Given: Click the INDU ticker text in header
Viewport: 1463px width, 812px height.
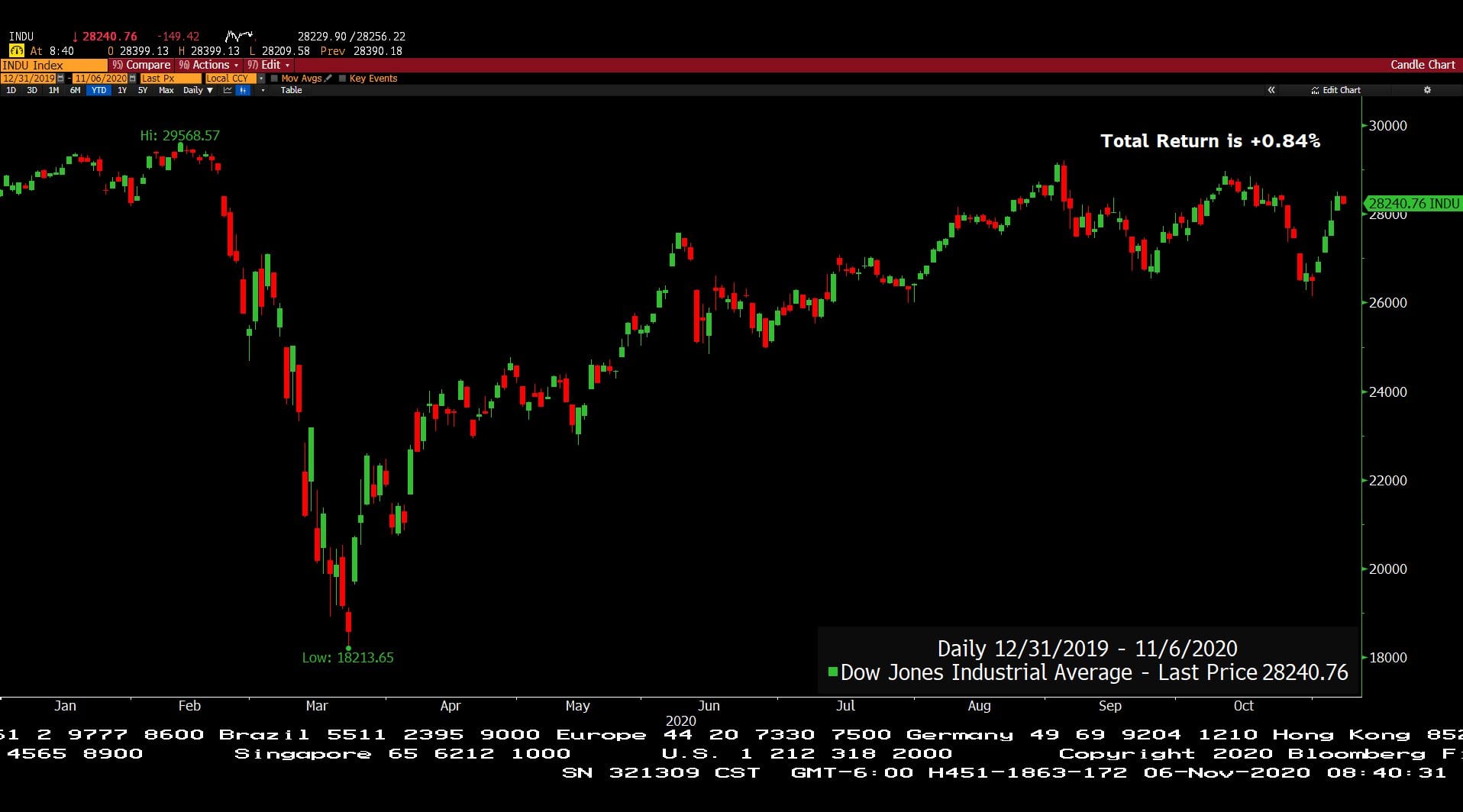Looking at the screenshot, I should click(x=21, y=37).
